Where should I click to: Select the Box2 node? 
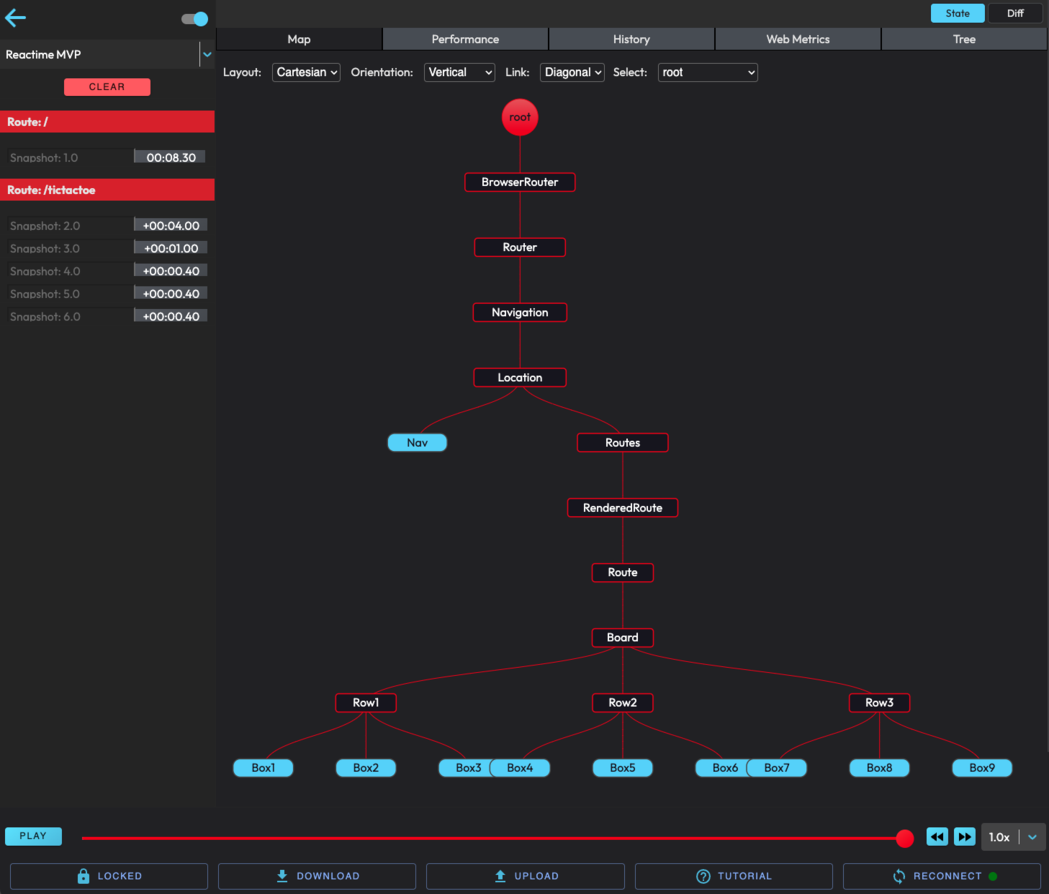pos(366,768)
